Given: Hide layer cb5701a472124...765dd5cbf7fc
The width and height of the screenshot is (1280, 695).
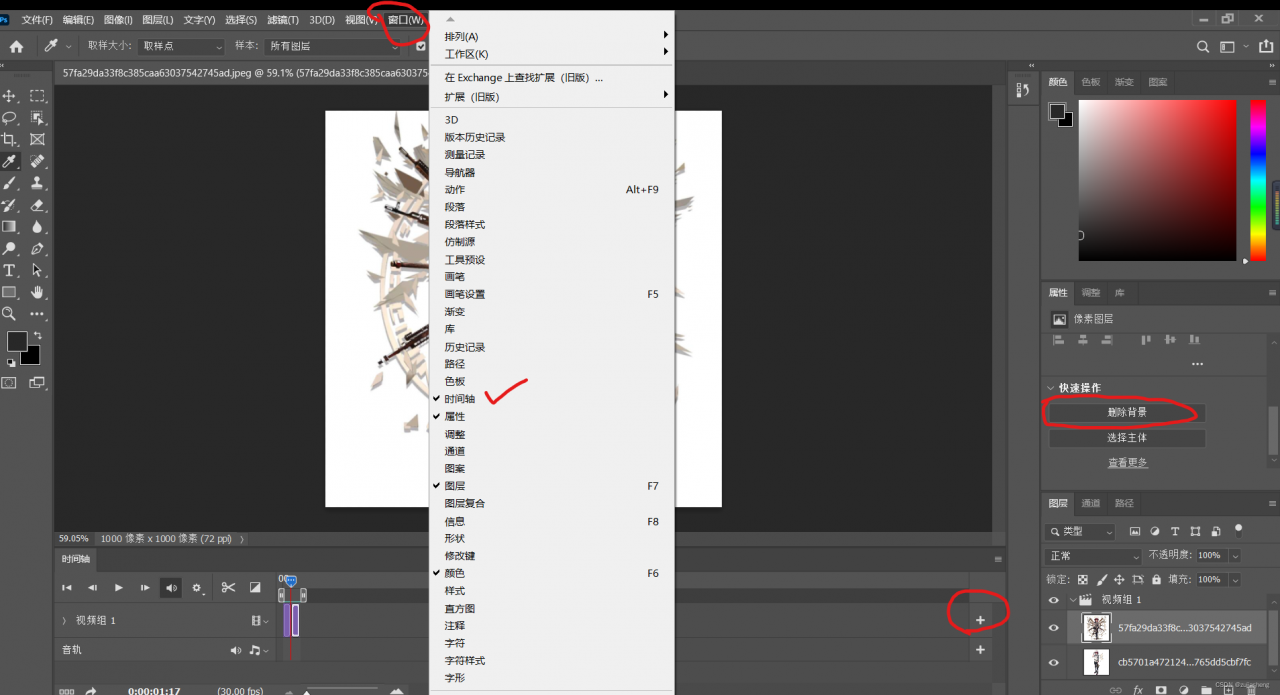Looking at the screenshot, I should pyautogui.click(x=1053, y=662).
